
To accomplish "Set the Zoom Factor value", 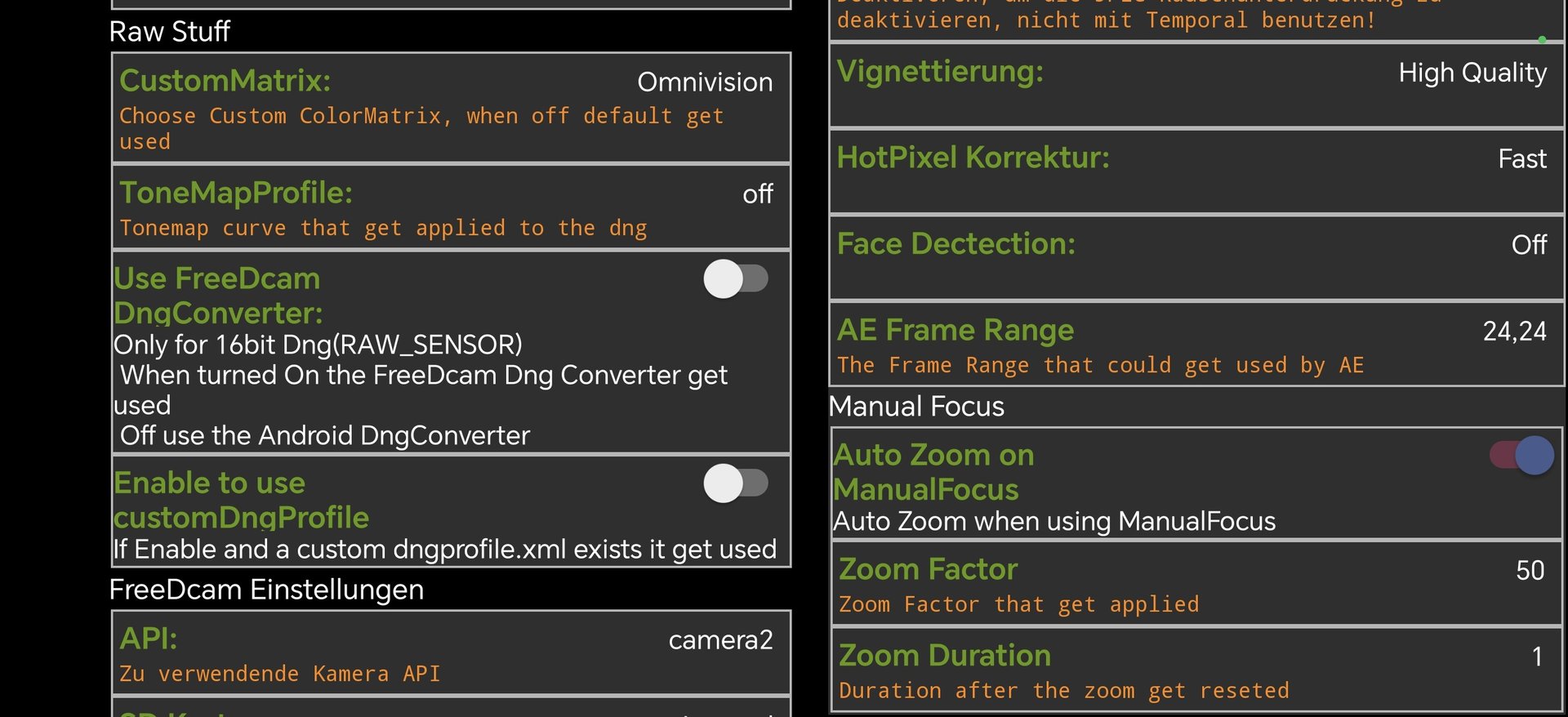I will coord(1196,584).
